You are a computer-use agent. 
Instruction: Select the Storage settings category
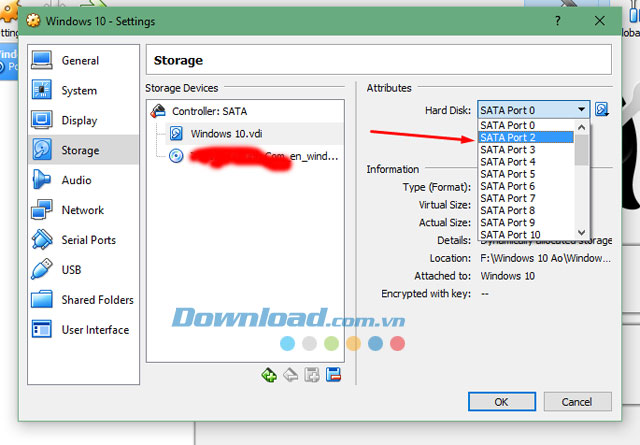pos(84,150)
